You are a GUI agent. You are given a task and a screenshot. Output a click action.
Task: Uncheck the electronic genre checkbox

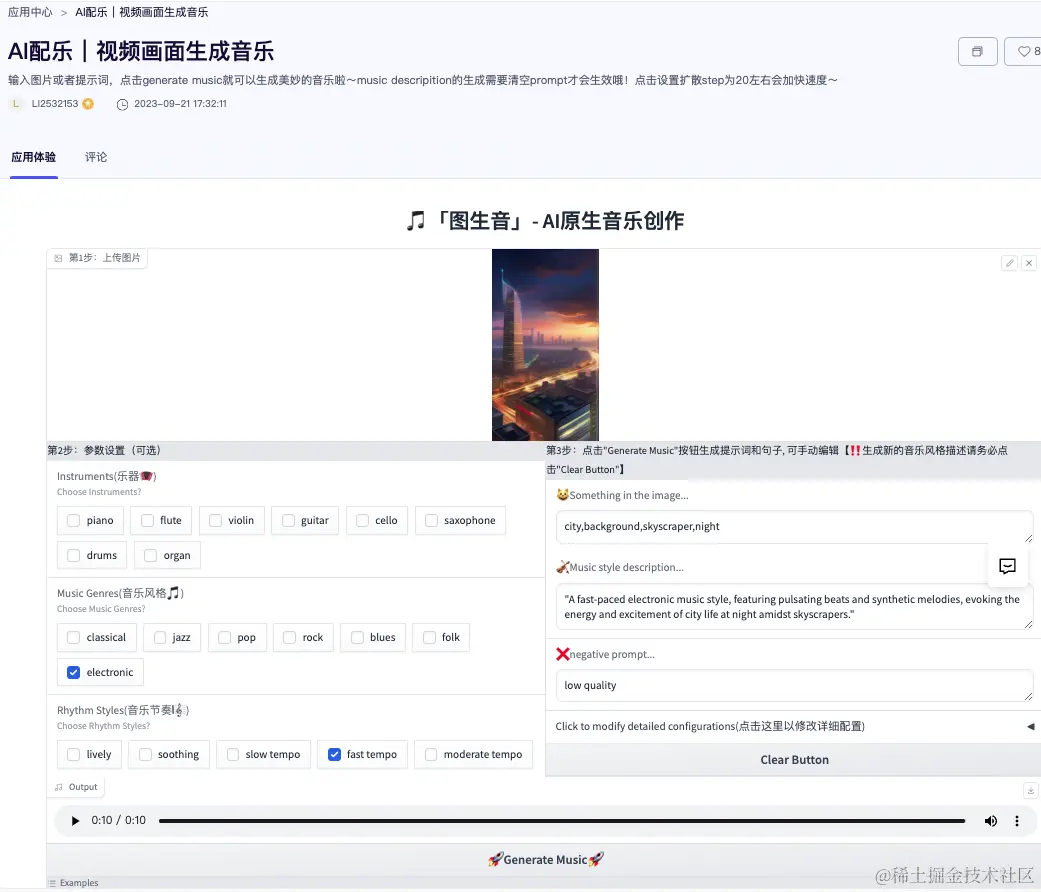74,672
